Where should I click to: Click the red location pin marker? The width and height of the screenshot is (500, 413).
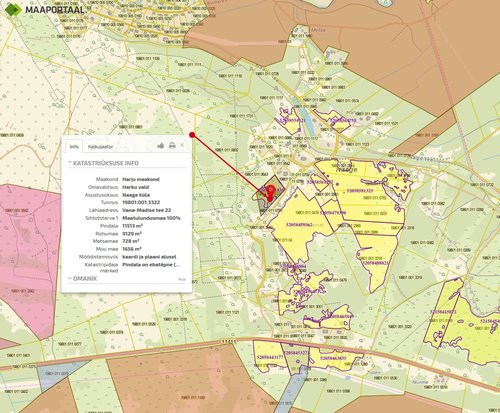tap(271, 192)
